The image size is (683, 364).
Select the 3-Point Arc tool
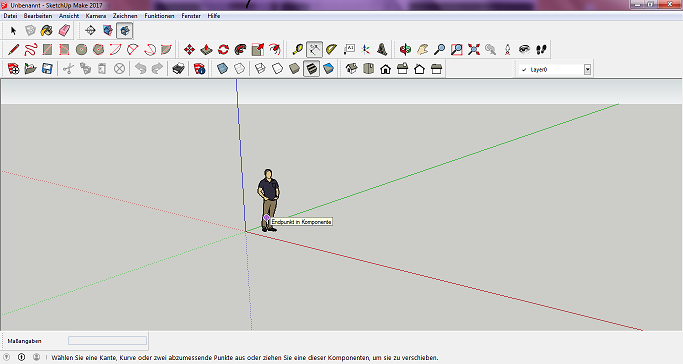coord(149,49)
